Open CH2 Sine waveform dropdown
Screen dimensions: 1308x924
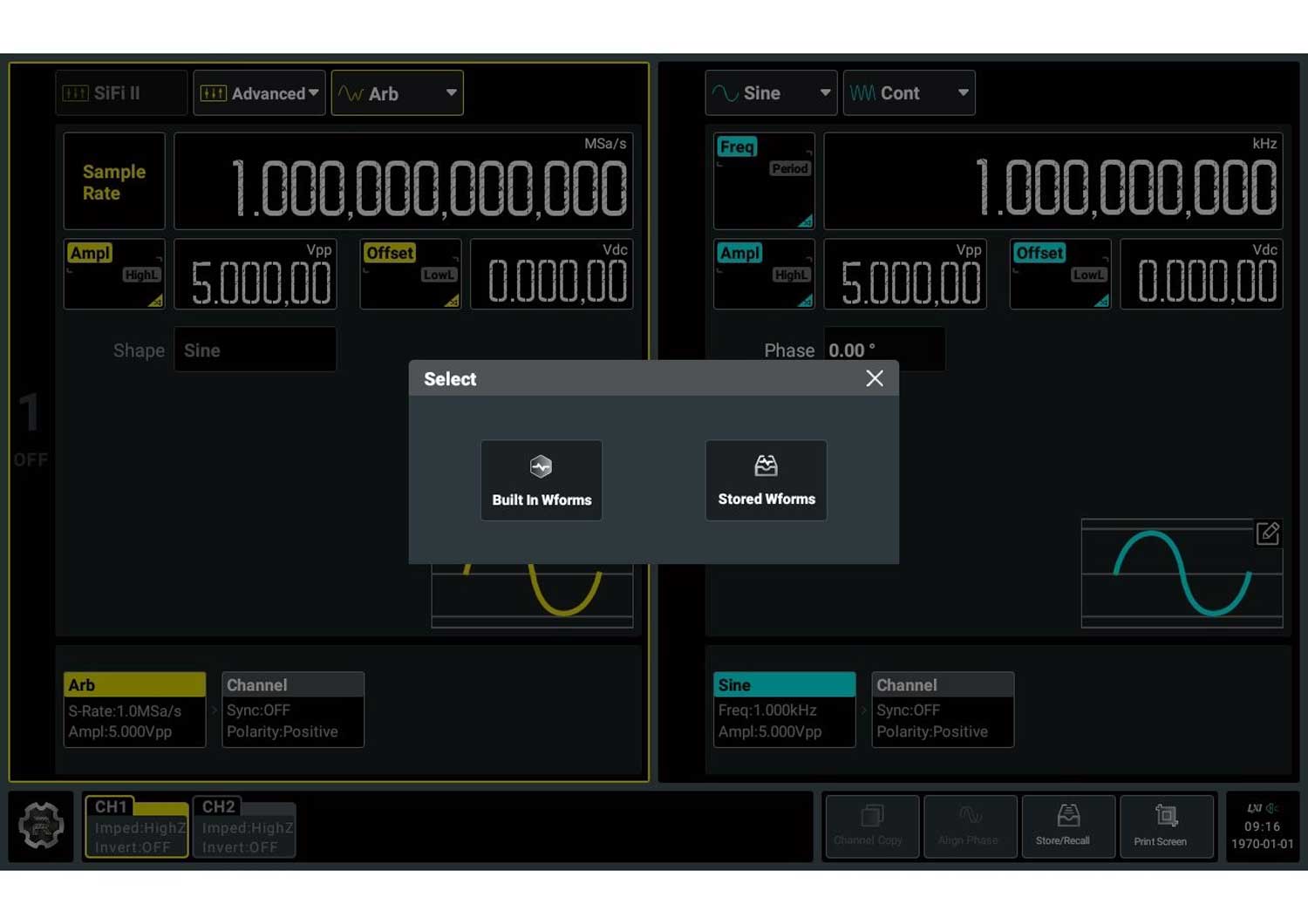pos(771,93)
